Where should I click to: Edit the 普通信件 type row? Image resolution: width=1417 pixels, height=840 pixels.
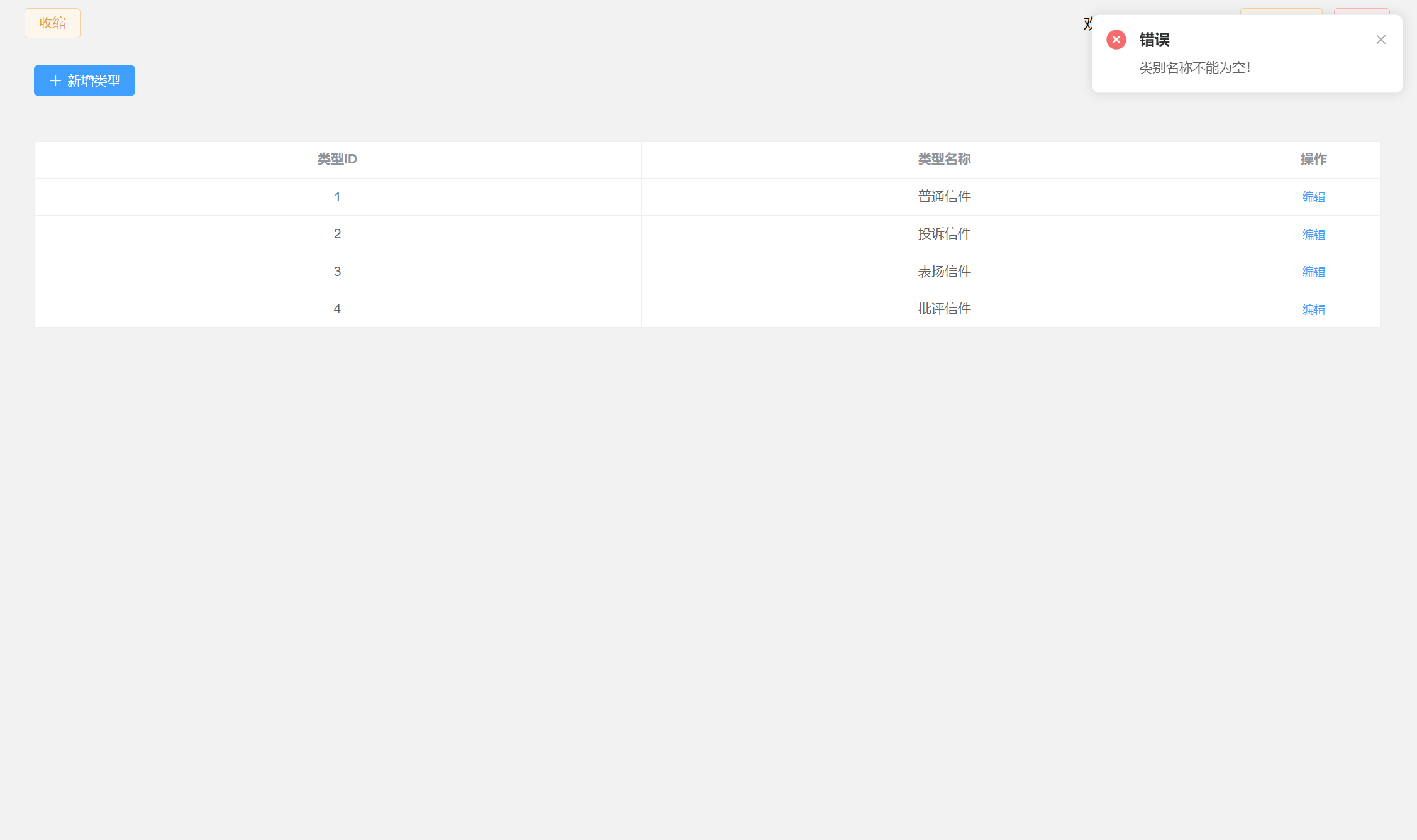[x=1313, y=197]
